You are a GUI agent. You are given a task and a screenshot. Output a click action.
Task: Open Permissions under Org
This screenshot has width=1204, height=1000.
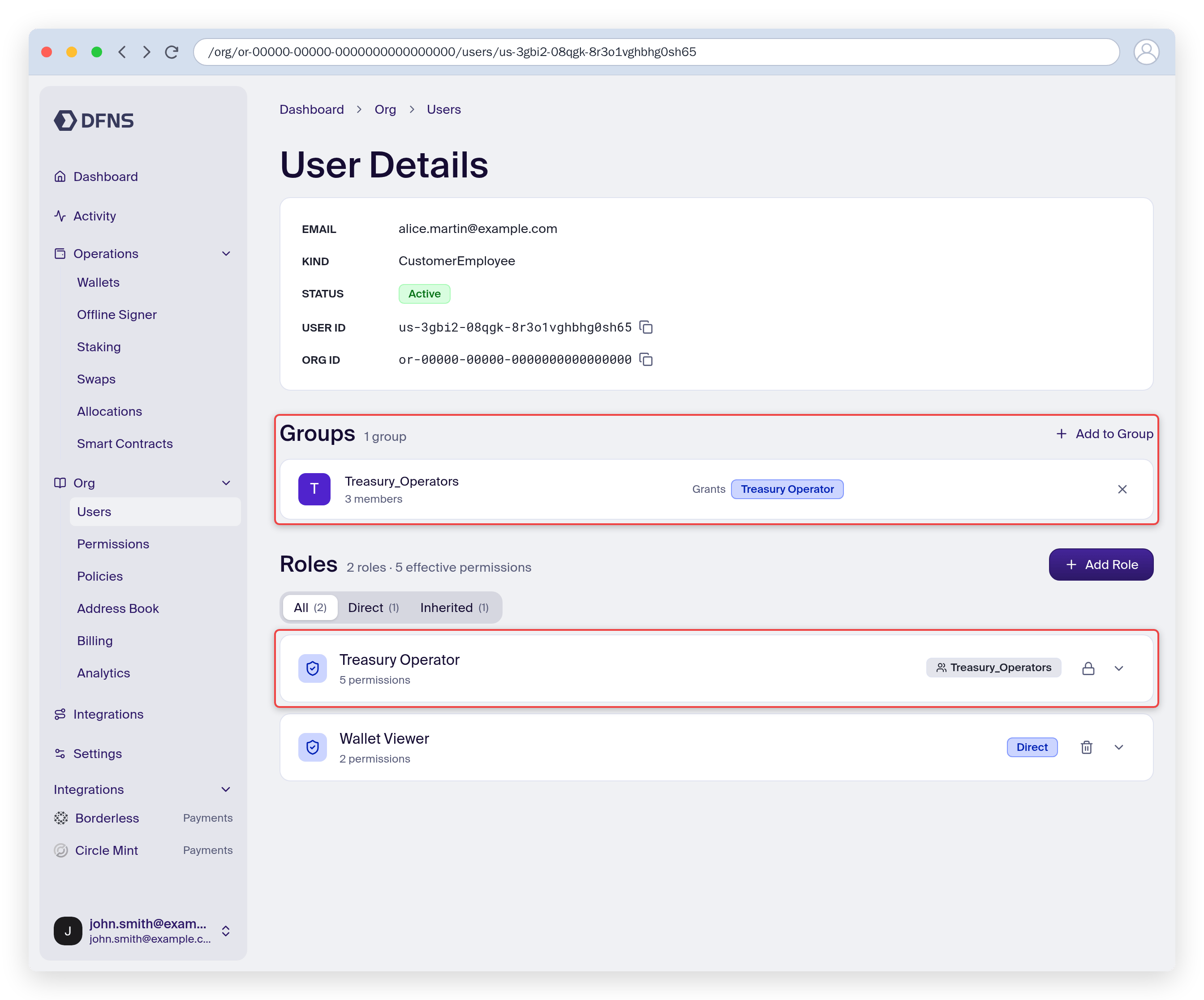(x=113, y=544)
